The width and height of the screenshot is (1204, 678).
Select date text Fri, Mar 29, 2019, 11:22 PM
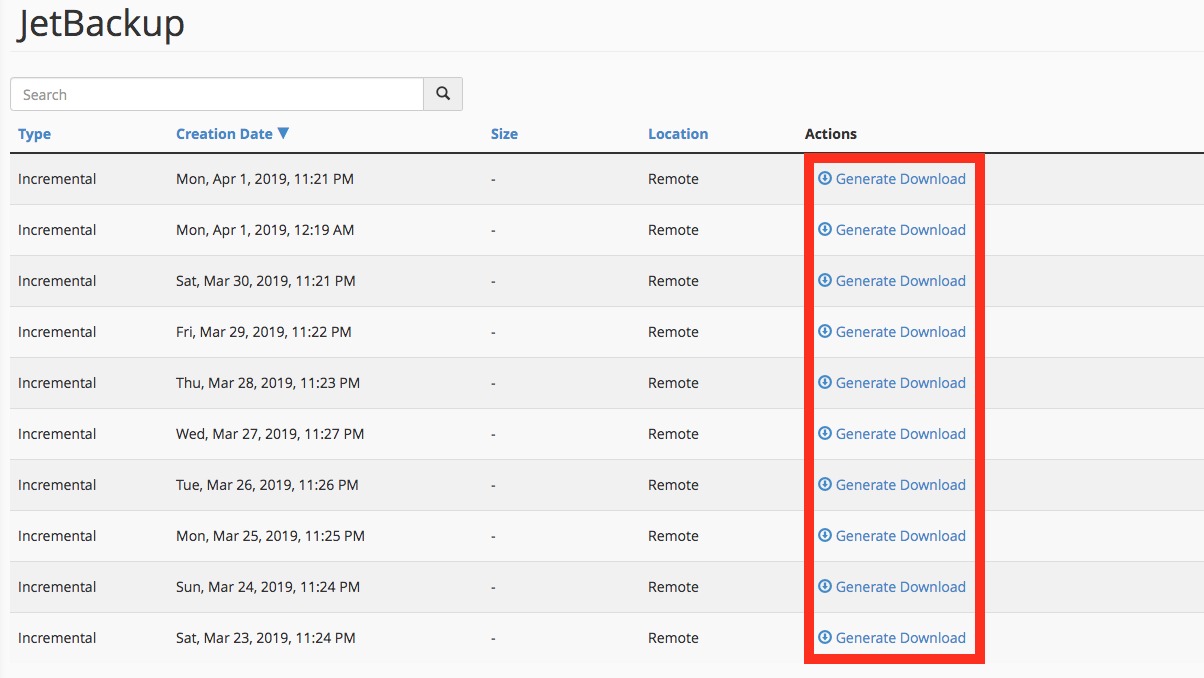(x=264, y=332)
